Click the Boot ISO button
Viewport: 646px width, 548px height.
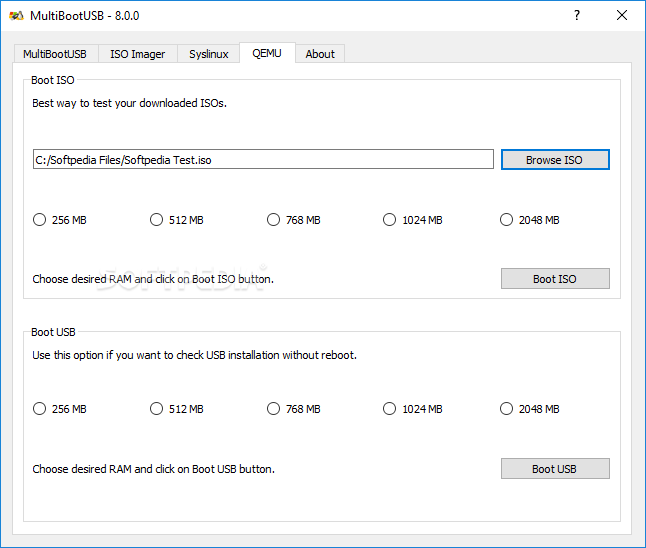coord(555,279)
